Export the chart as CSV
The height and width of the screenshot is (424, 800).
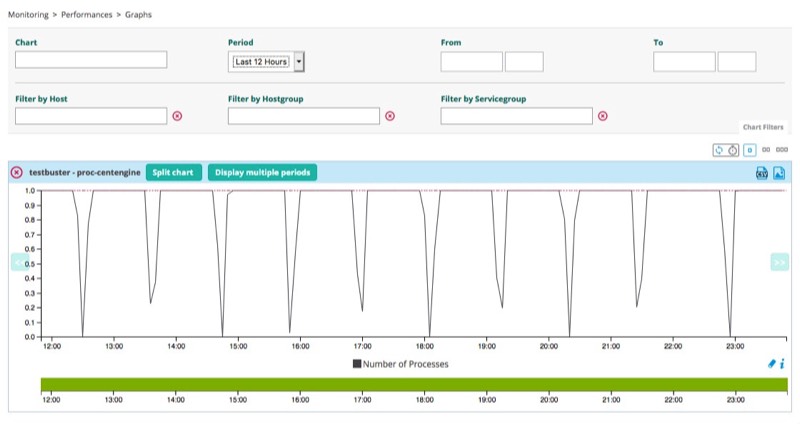tap(761, 173)
